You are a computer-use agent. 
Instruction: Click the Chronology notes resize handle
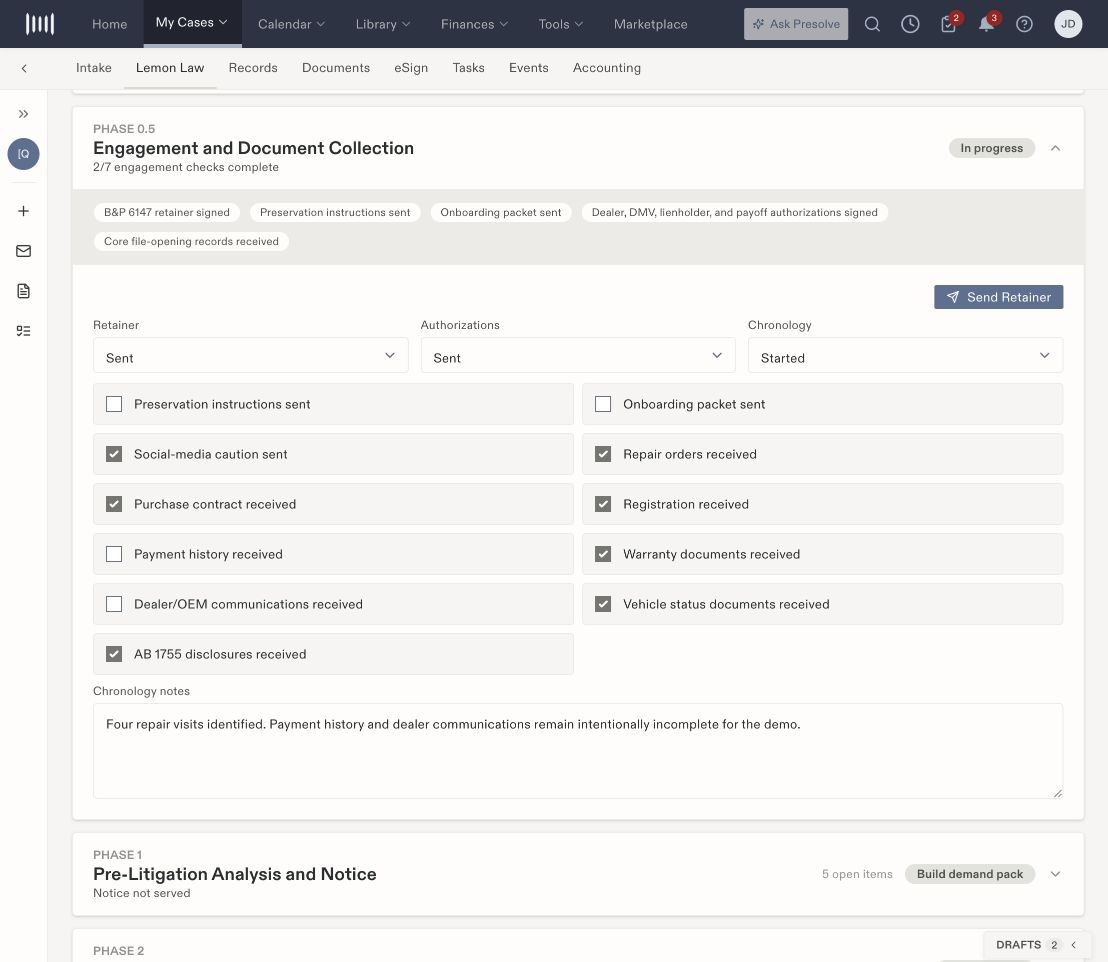tap(1057, 793)
